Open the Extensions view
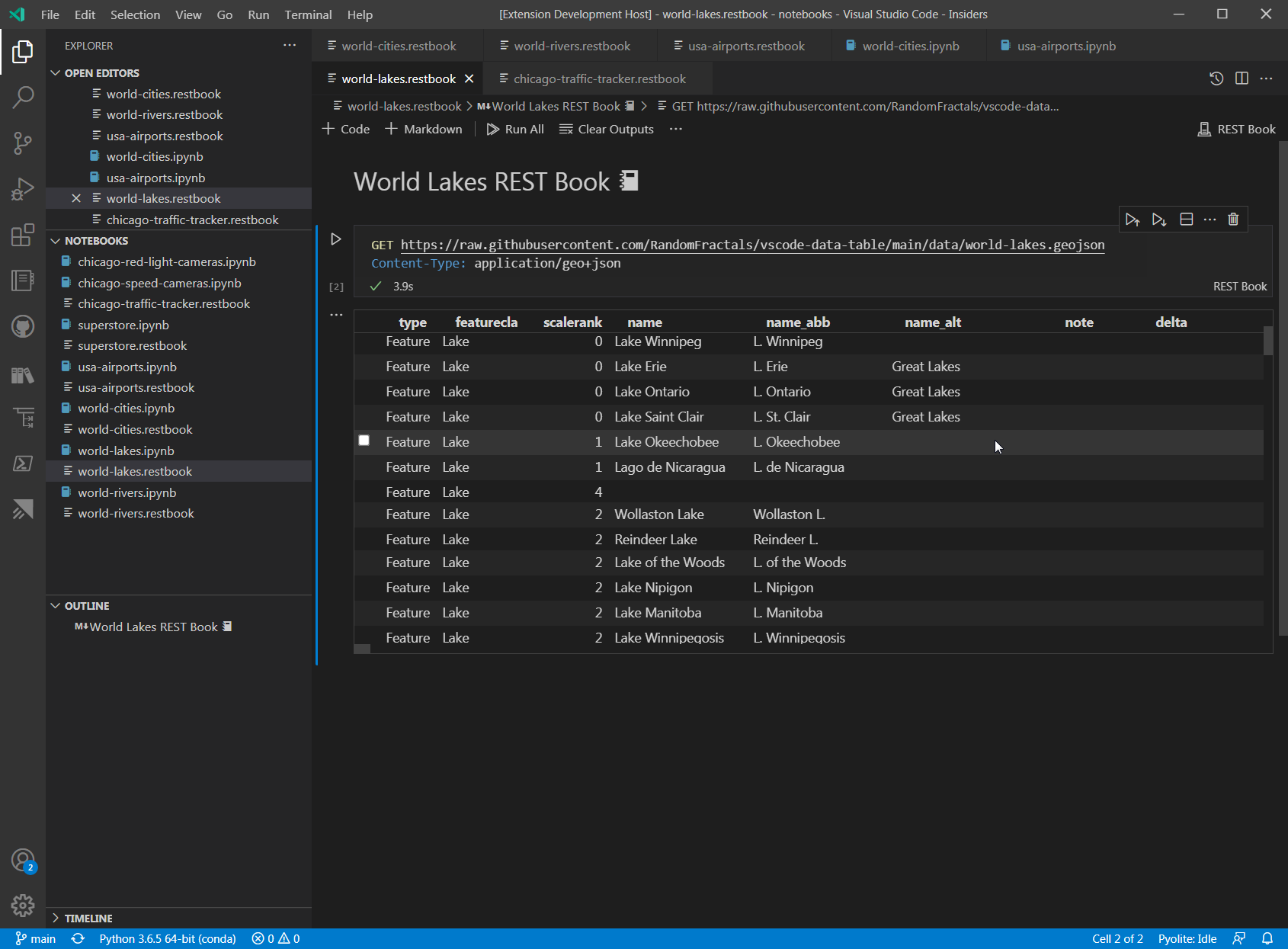Screen dimensions: 1288x949 pyautogui.click(x=23, y=234)
